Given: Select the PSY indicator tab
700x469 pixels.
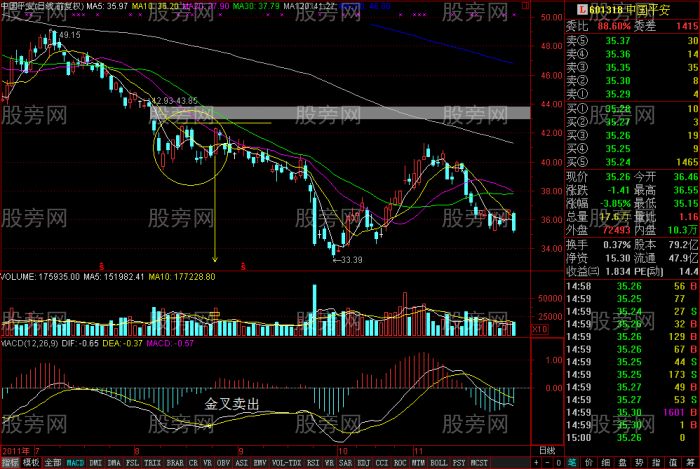Looking at the screenshot, I should tap(459, 463).
